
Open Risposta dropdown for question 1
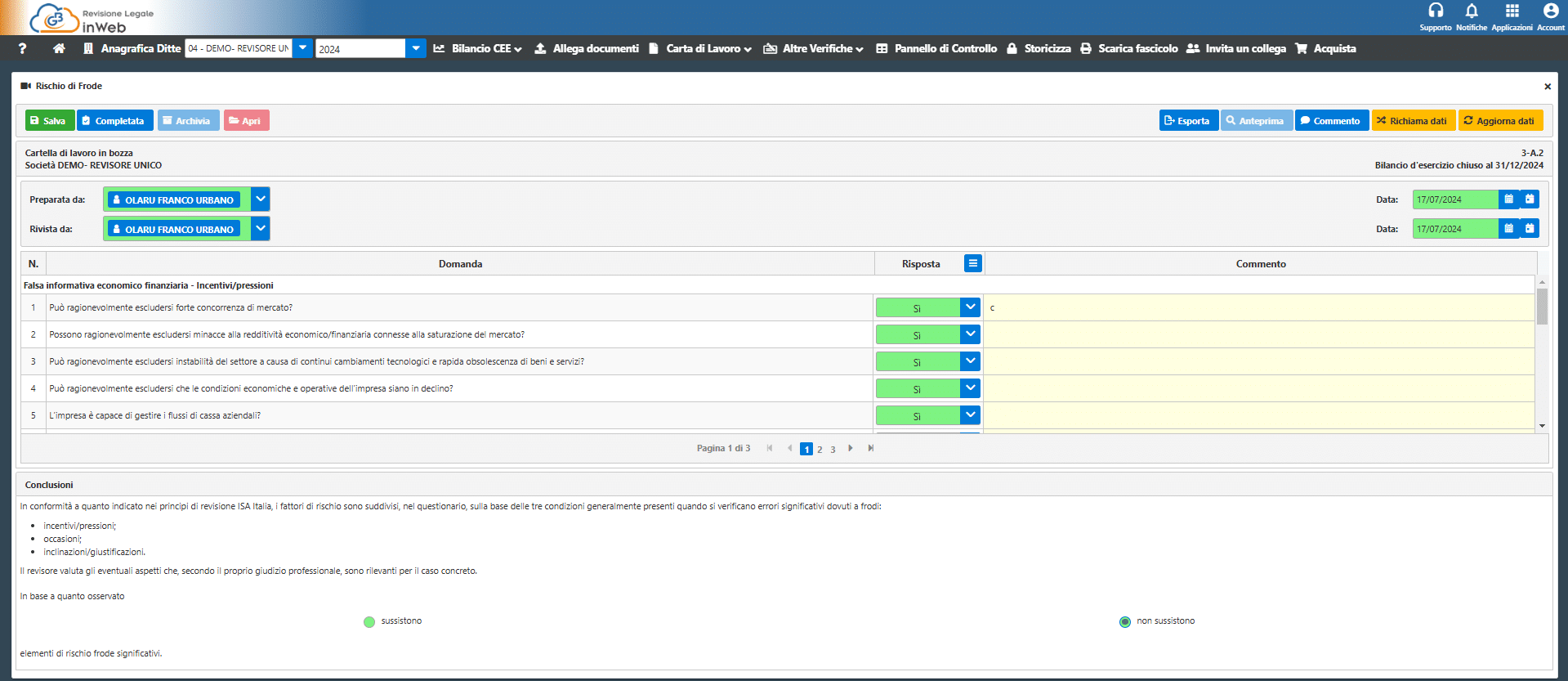point(970,307)
